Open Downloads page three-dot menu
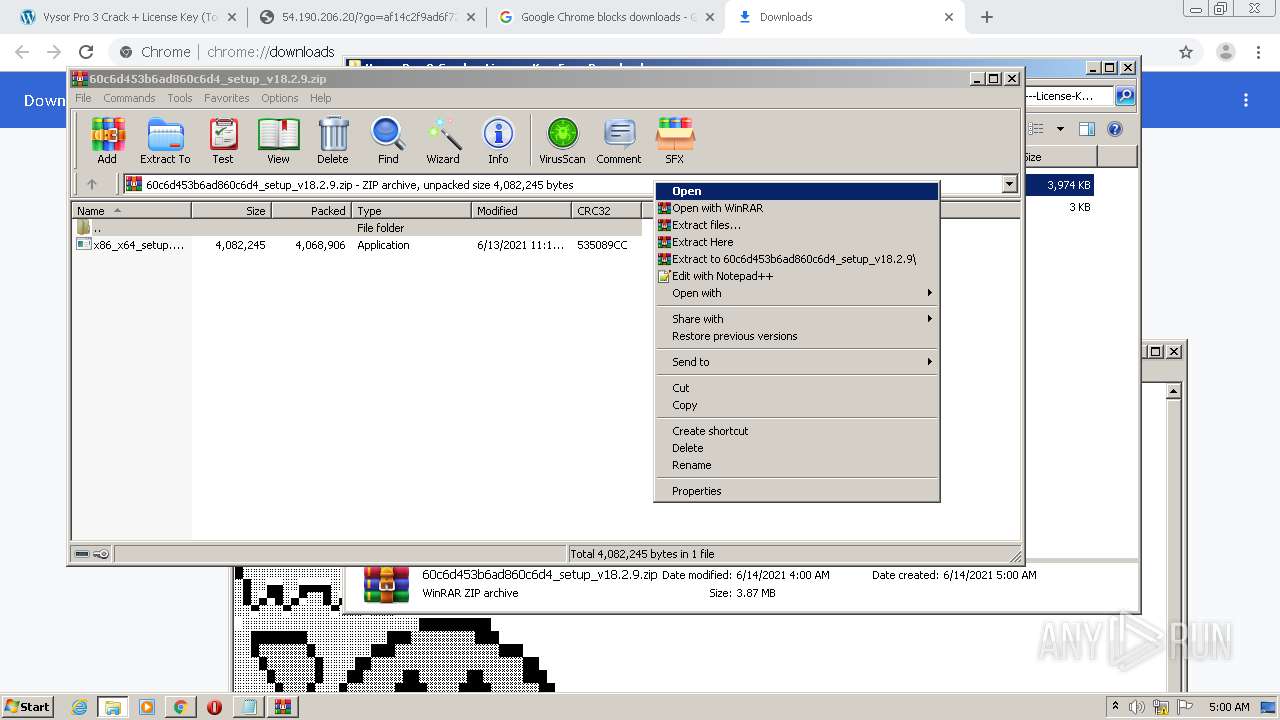1280x720 pixels. pos(1246,100)
